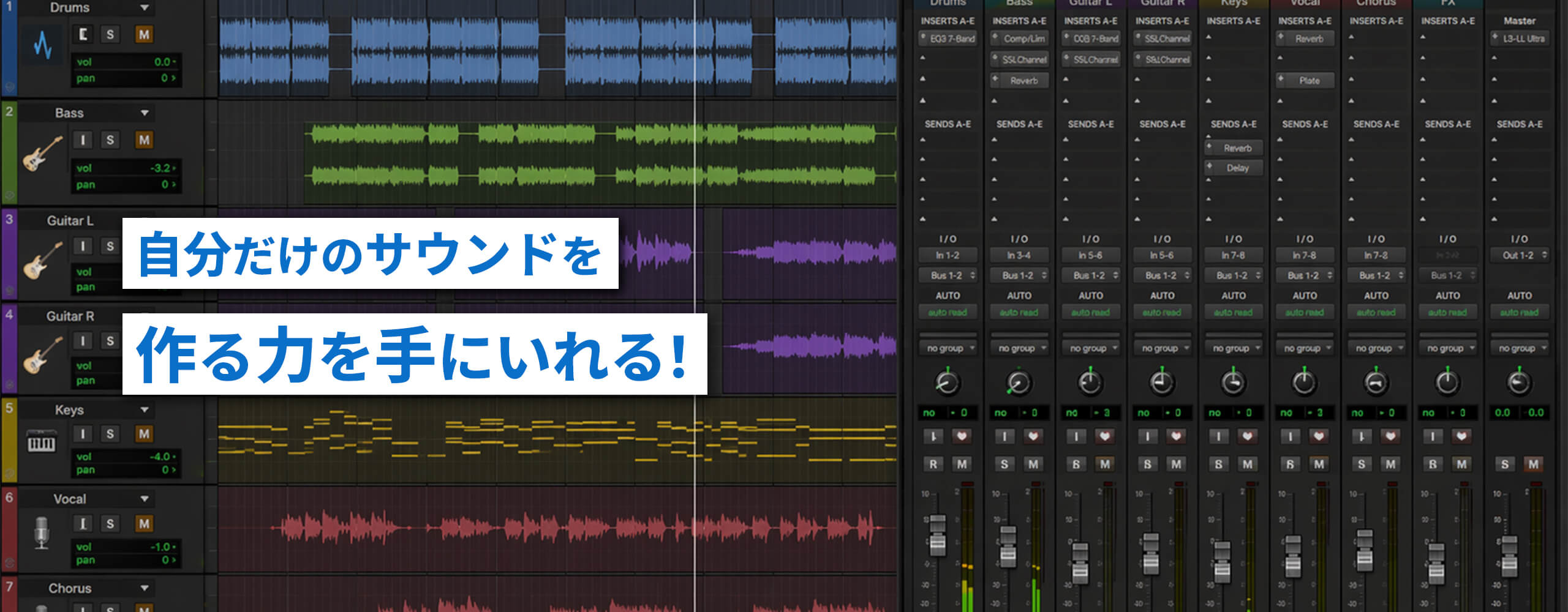This screenshot has width=1568, height=612.
Task: Click the I button on Vocal track
Action: pos(83,524)
